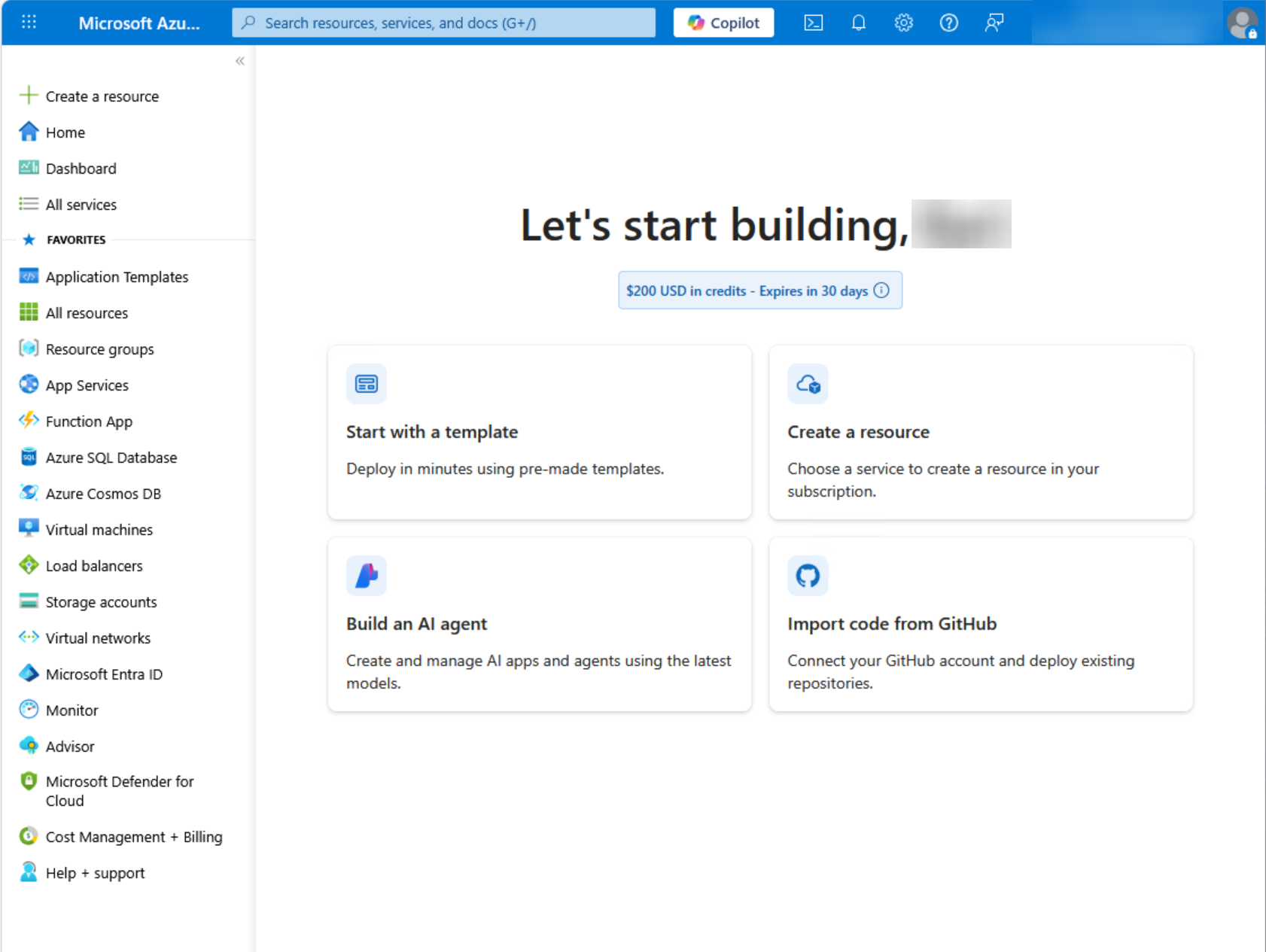The height and width of the screenshot is (952, 1266).
Task: Click the $200 USD in credits banner
Action: tap(760, 290)
